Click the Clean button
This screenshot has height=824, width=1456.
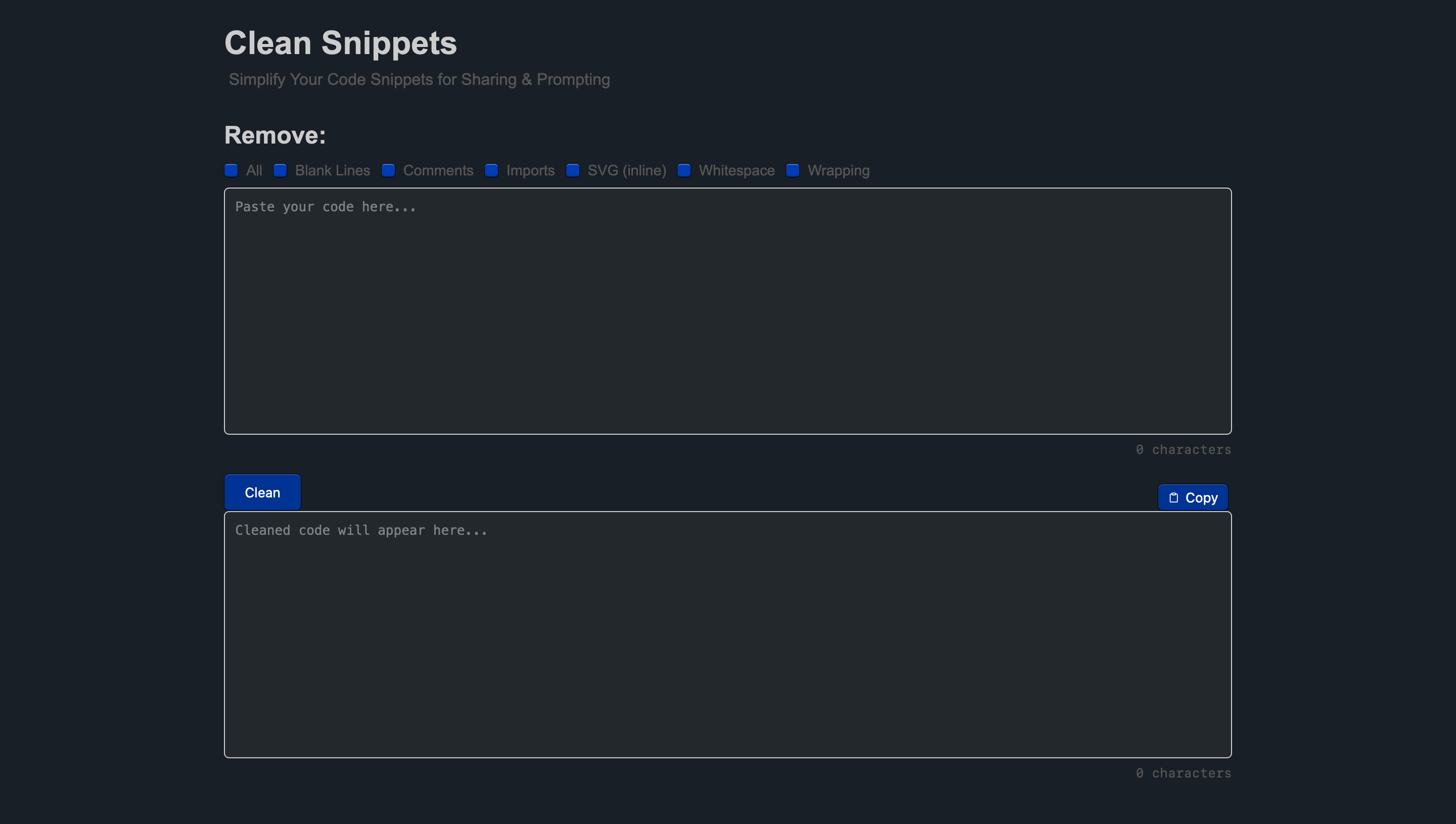coord(262,492)
